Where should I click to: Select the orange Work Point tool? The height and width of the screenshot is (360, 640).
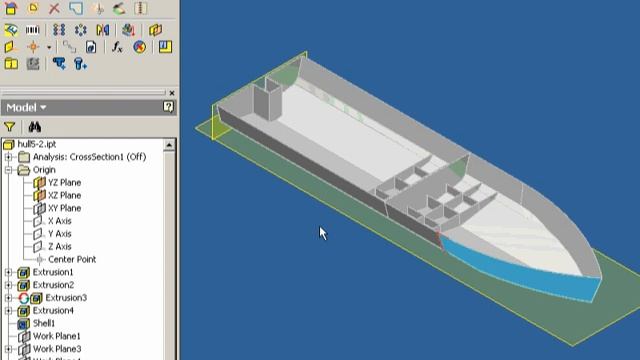click(33, 47)
